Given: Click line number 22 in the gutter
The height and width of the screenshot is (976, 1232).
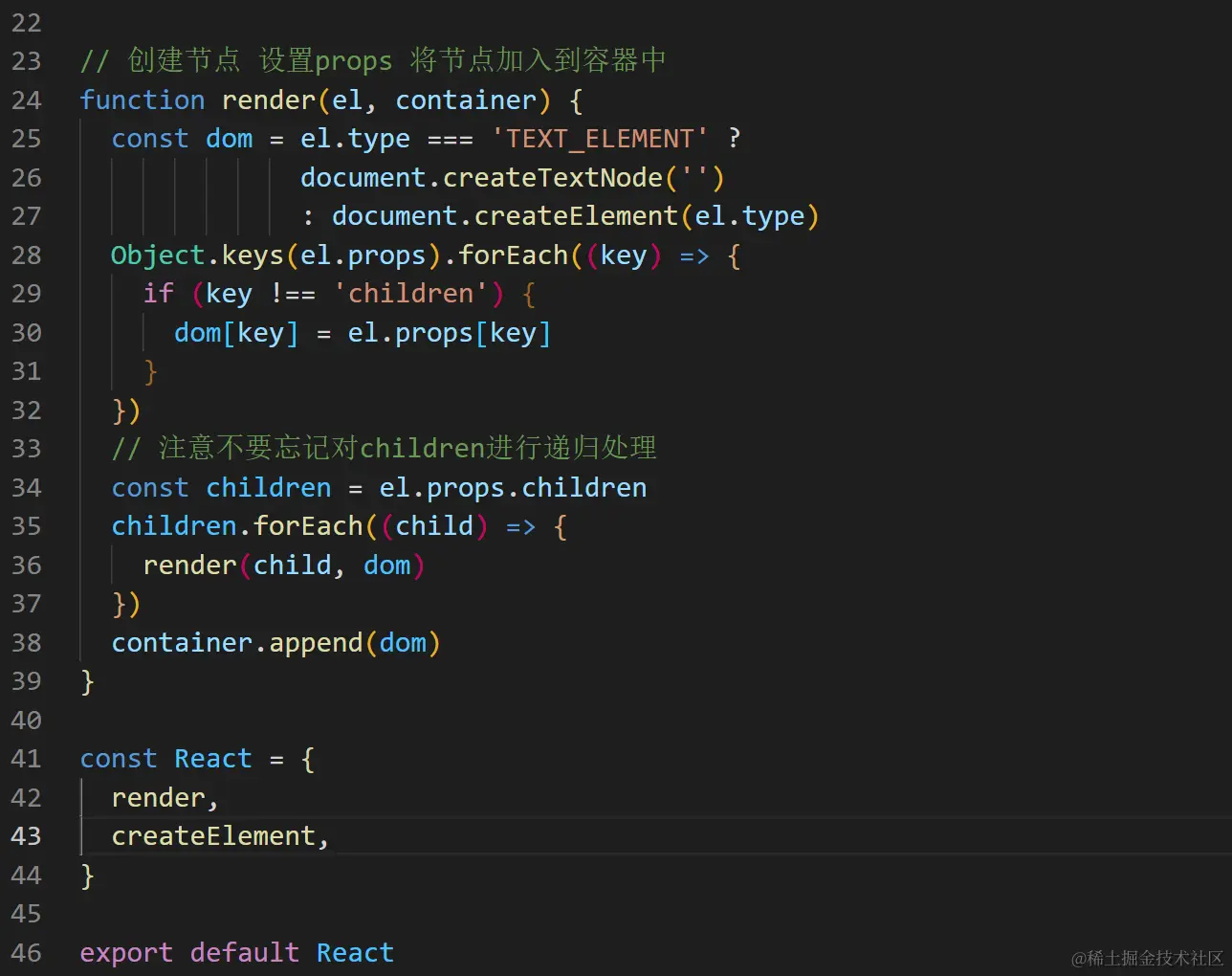Looking at the screenshot, I should coord(27,23).
